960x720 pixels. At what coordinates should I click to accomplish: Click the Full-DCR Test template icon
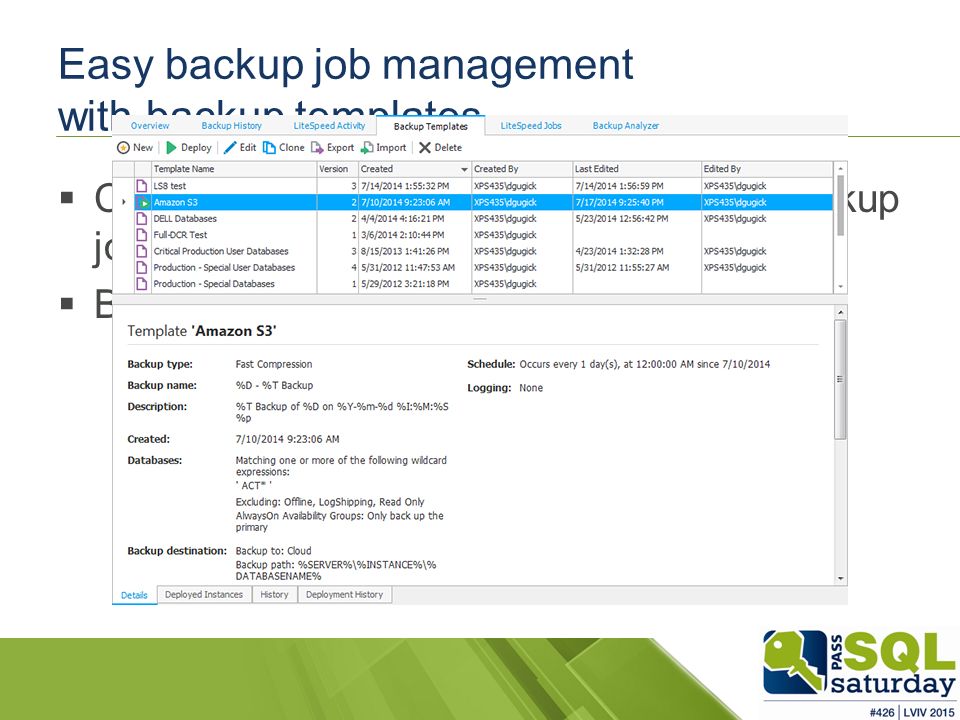tap(142, 234)
